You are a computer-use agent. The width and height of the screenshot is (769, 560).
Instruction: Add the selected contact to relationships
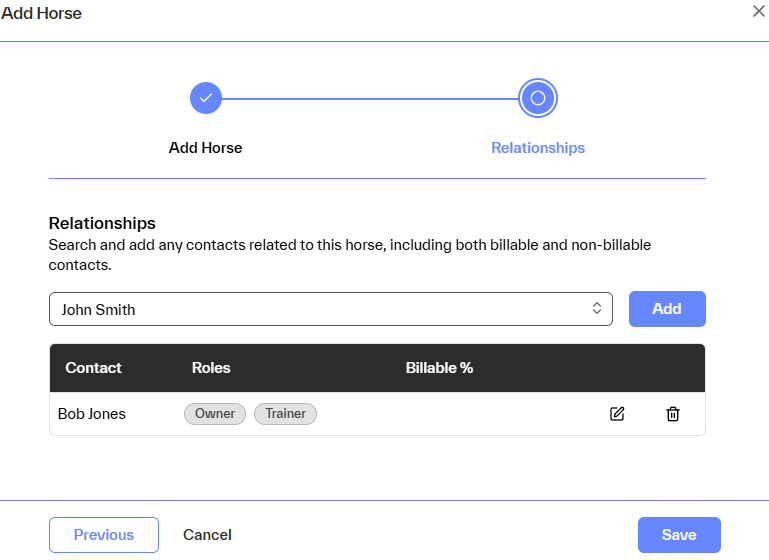[667, 309]
